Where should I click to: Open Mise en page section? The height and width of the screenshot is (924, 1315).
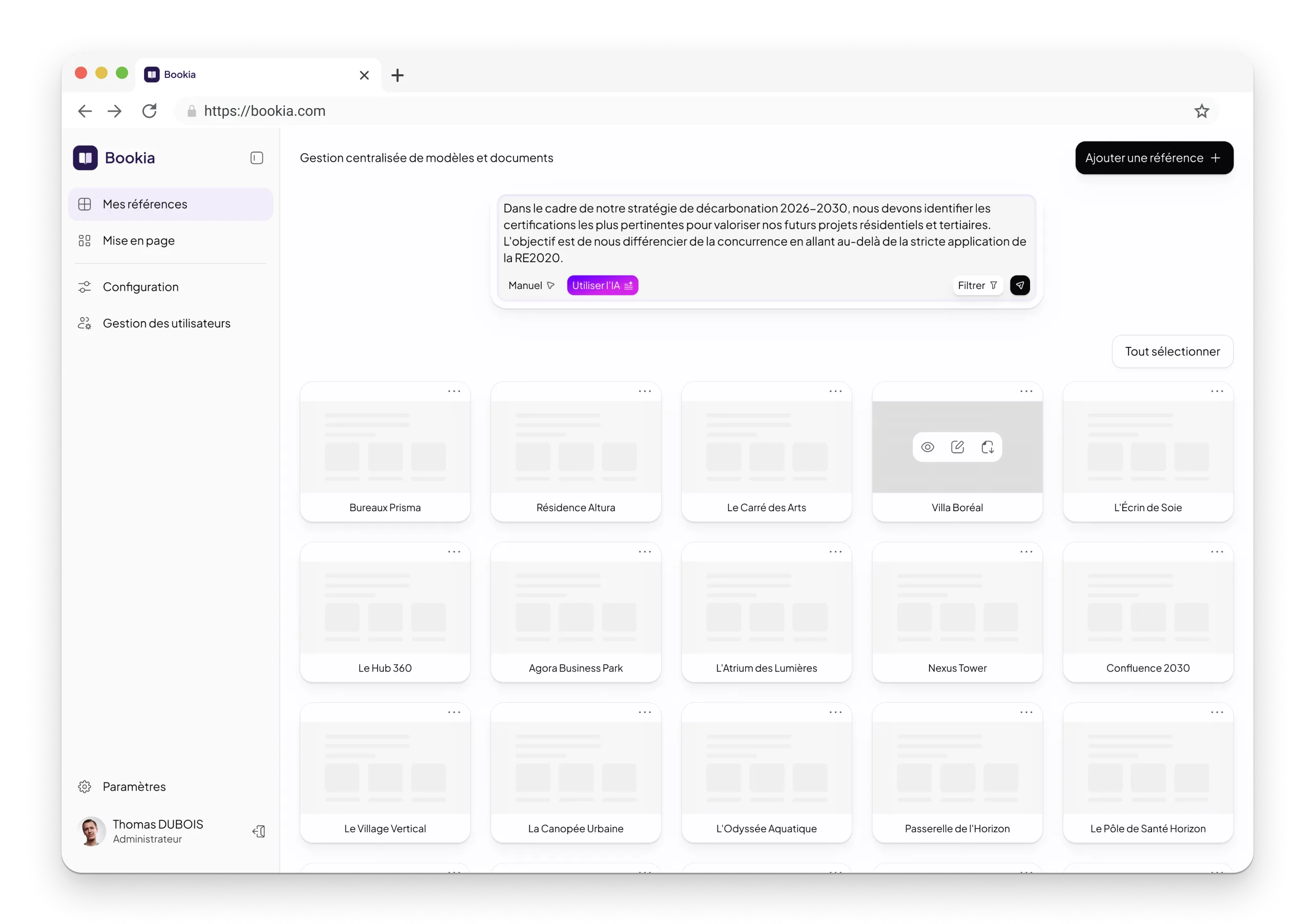coord(138,240)
